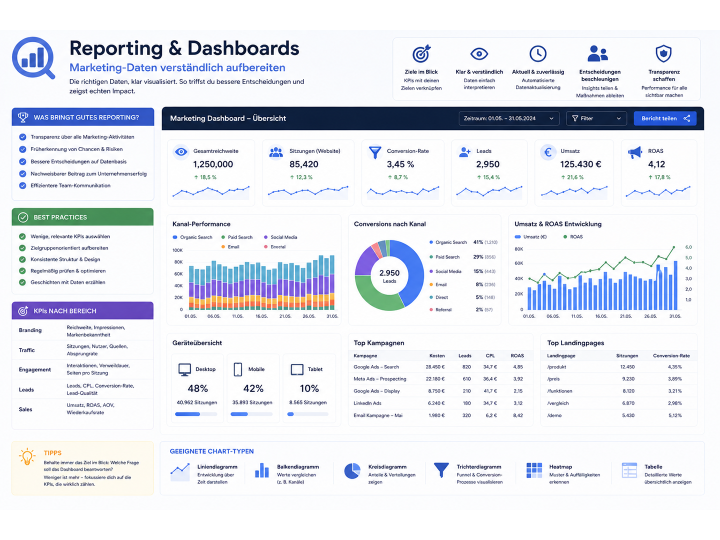Click the Paid Search 29% legend entry

point(462,257)
